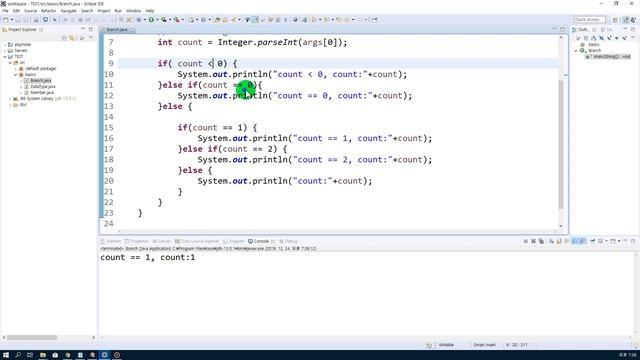Toggle Scroll Lock in Console toolbar
640x360 pixels.
[559, 241]
